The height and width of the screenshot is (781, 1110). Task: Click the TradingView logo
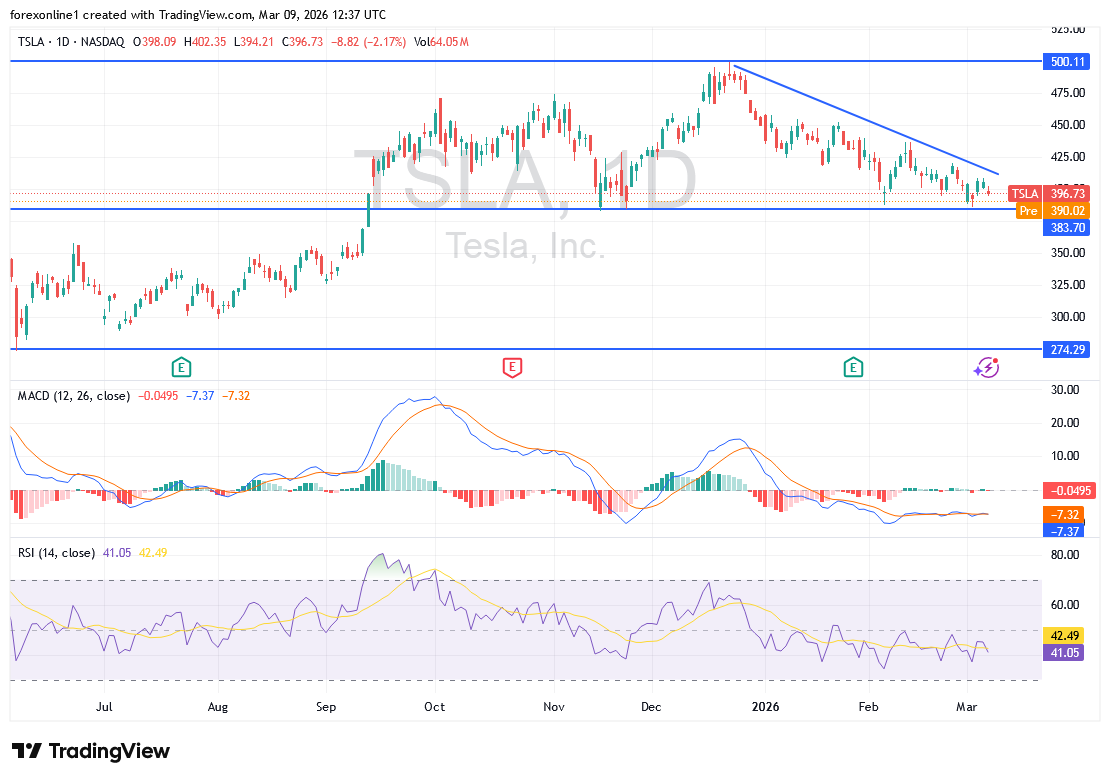point(91,751)
